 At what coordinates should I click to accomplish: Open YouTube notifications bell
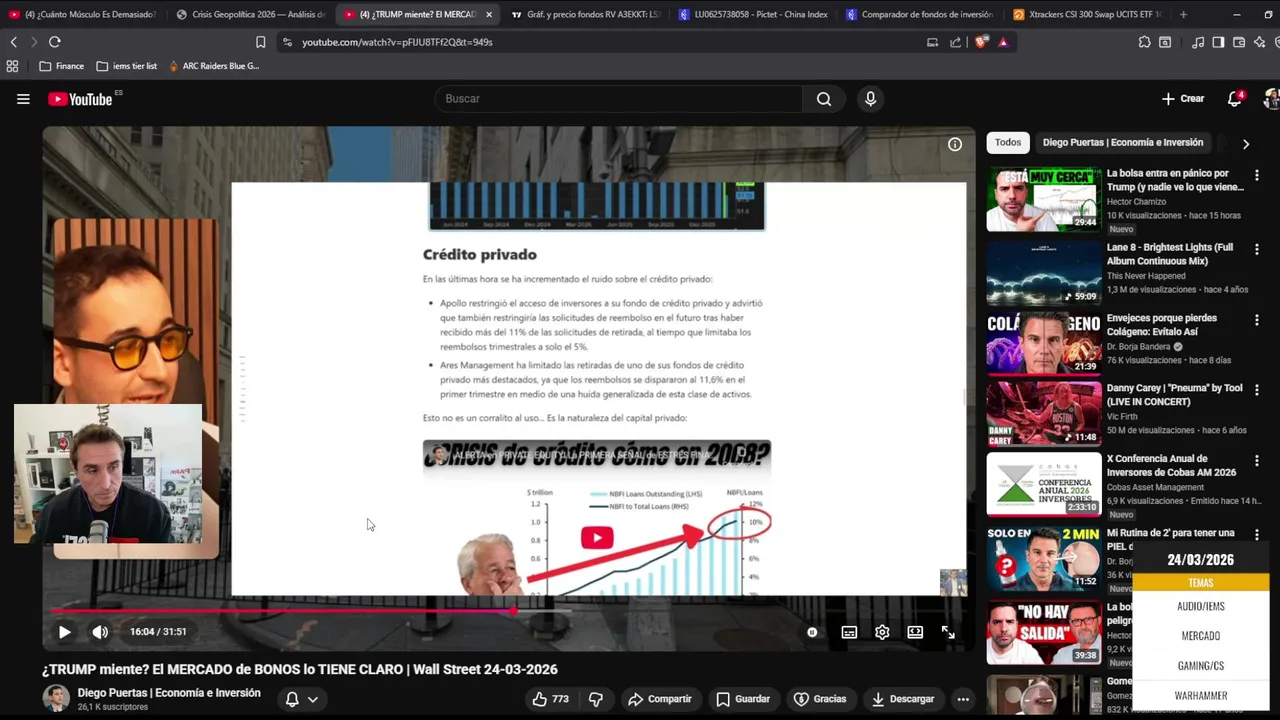(1234, 99)
